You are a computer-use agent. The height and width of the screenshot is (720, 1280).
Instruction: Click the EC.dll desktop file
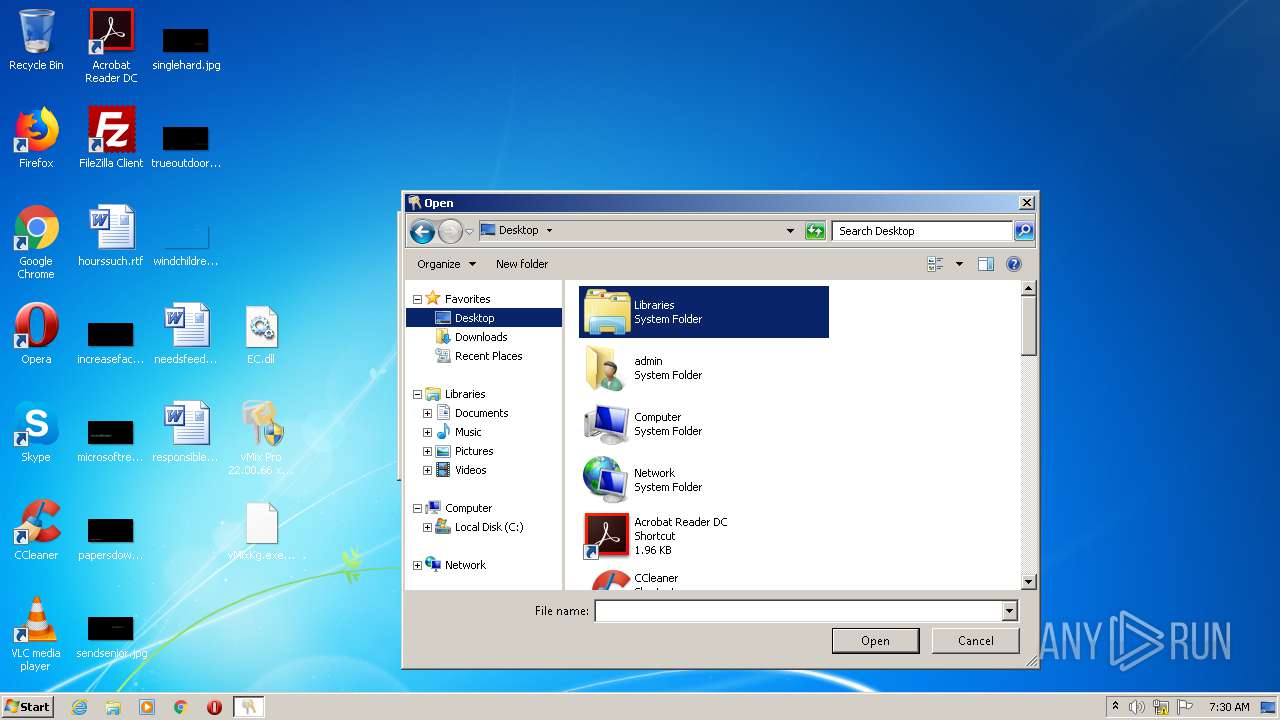(x=261, y=334)
